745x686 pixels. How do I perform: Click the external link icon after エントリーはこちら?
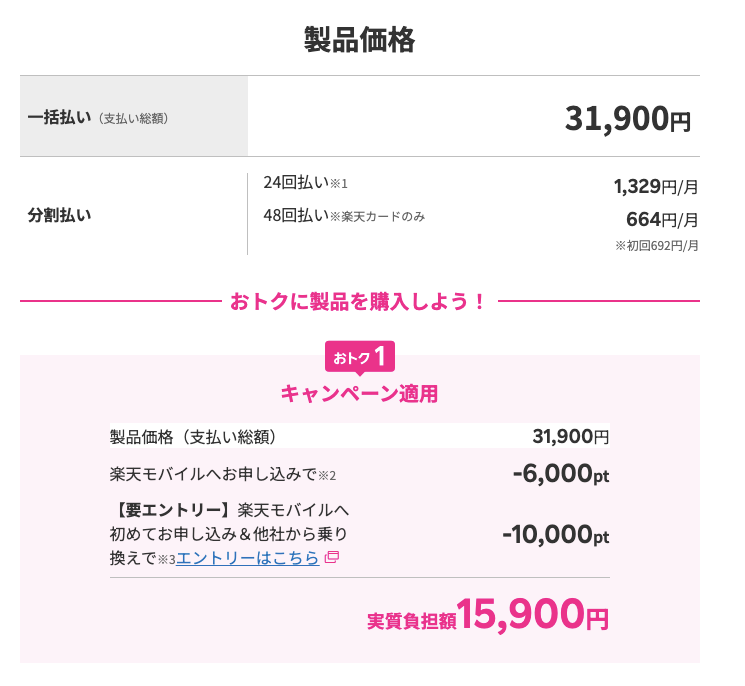(x=332, y=557)
